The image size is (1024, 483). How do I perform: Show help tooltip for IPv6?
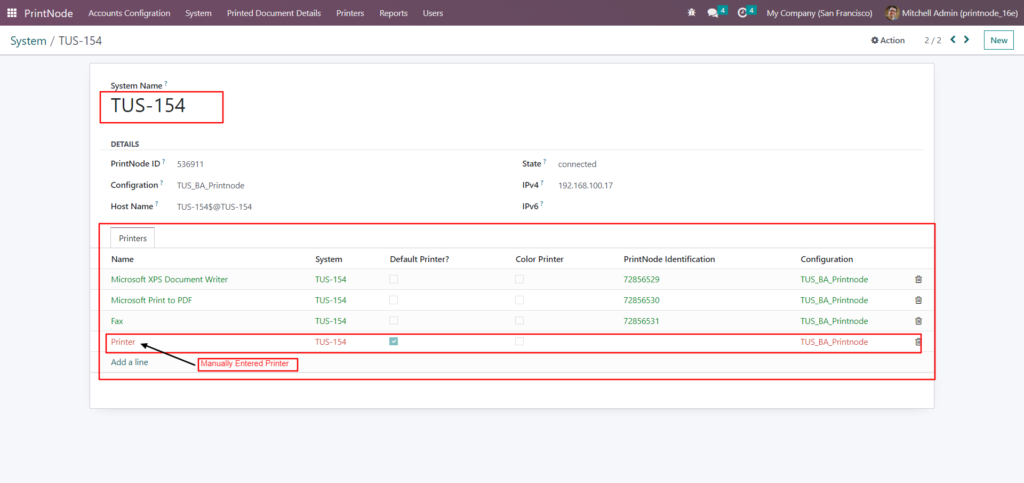[542, 204]
